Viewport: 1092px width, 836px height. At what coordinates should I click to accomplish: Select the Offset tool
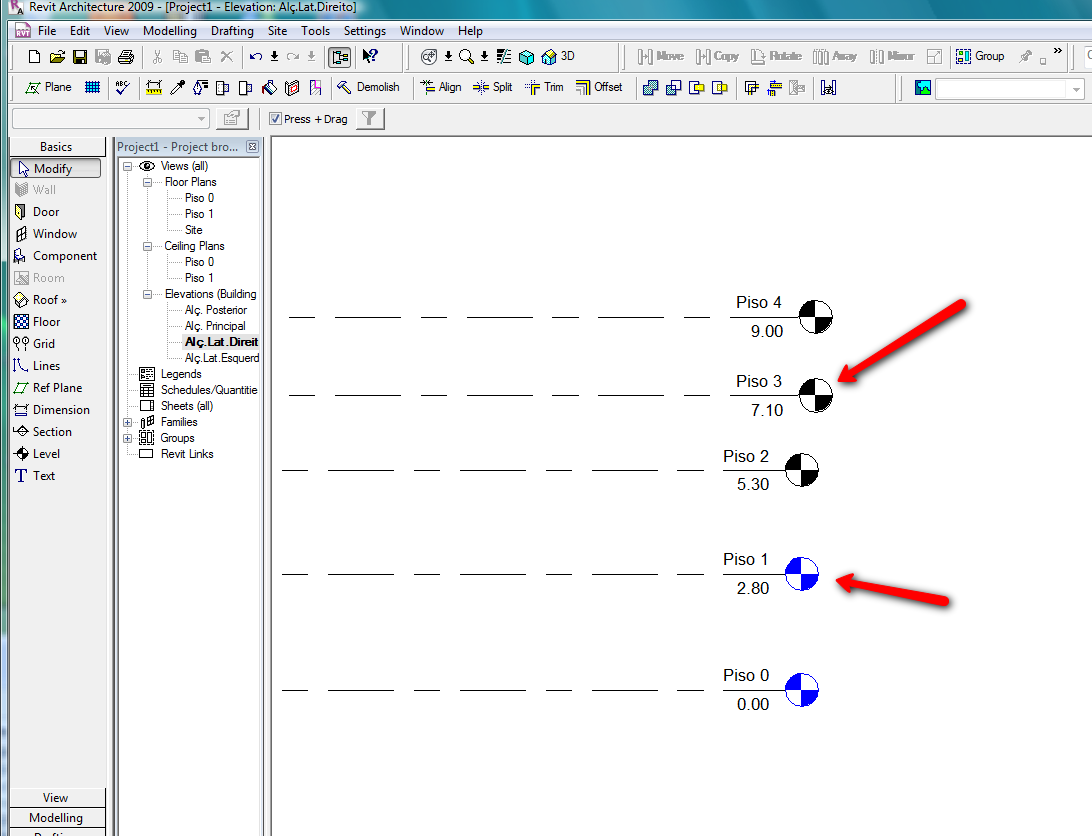point(599,87)
